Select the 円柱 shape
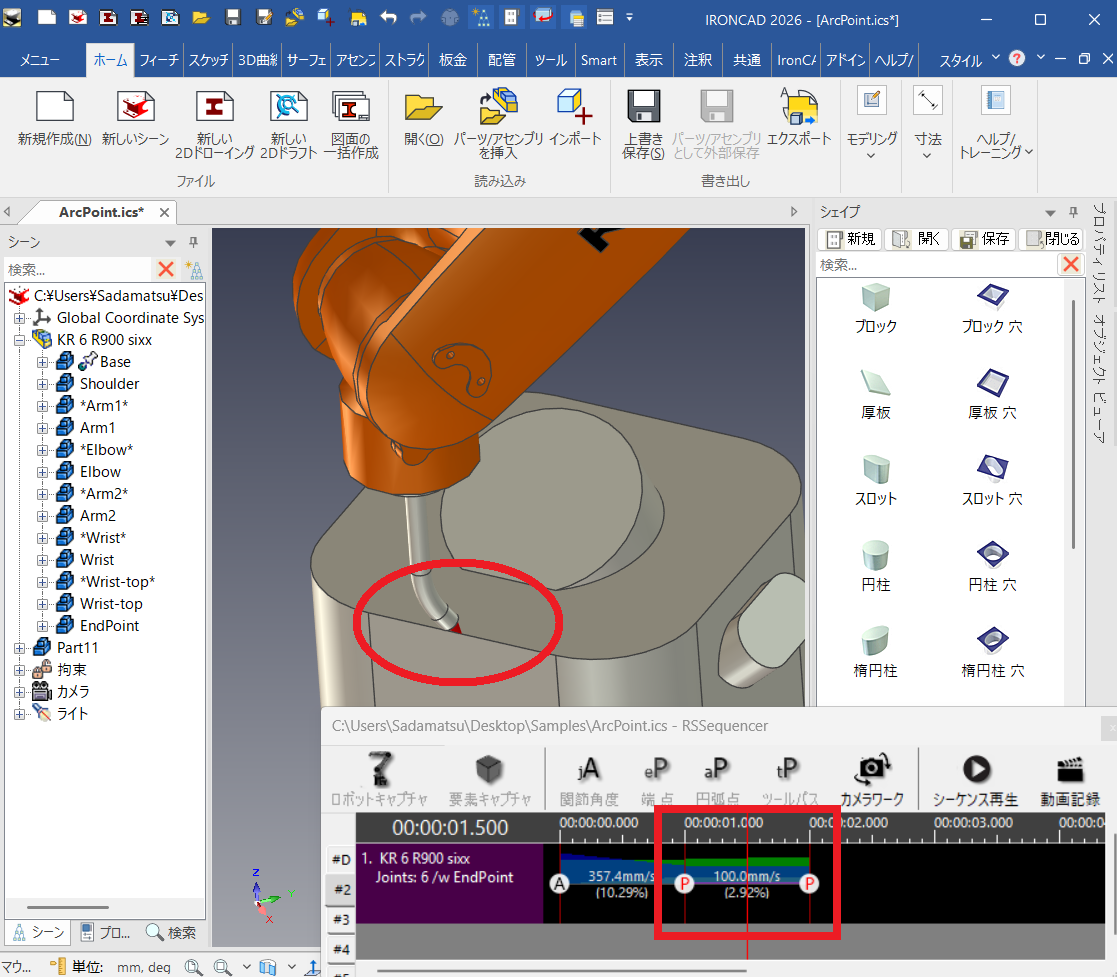 click(x=876, y=567)
